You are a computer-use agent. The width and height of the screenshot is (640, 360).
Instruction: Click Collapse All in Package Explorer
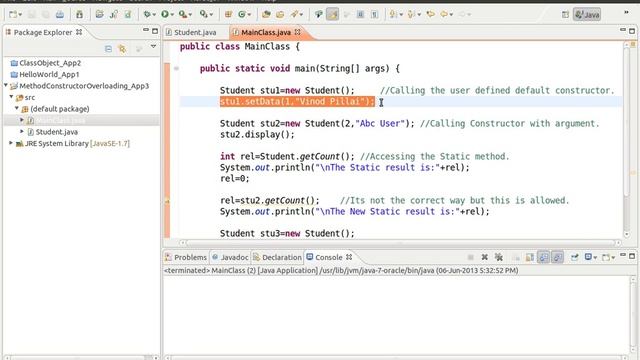click(108, 49)
